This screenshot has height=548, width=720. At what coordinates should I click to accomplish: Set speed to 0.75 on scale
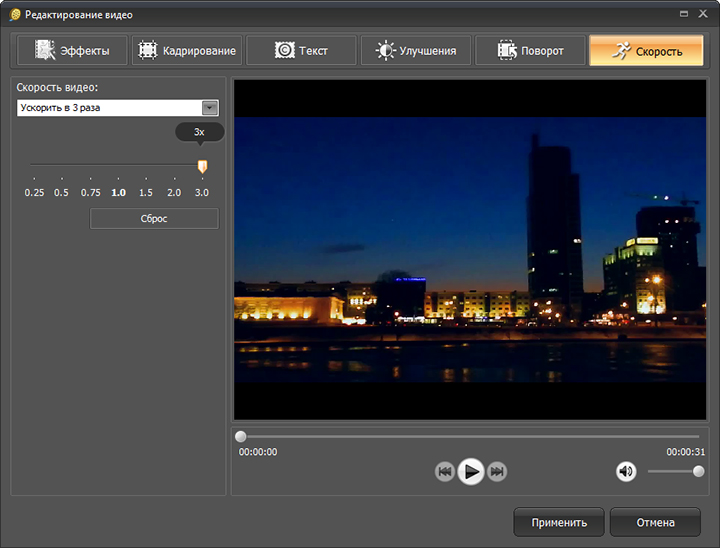[x=90, y=192]
